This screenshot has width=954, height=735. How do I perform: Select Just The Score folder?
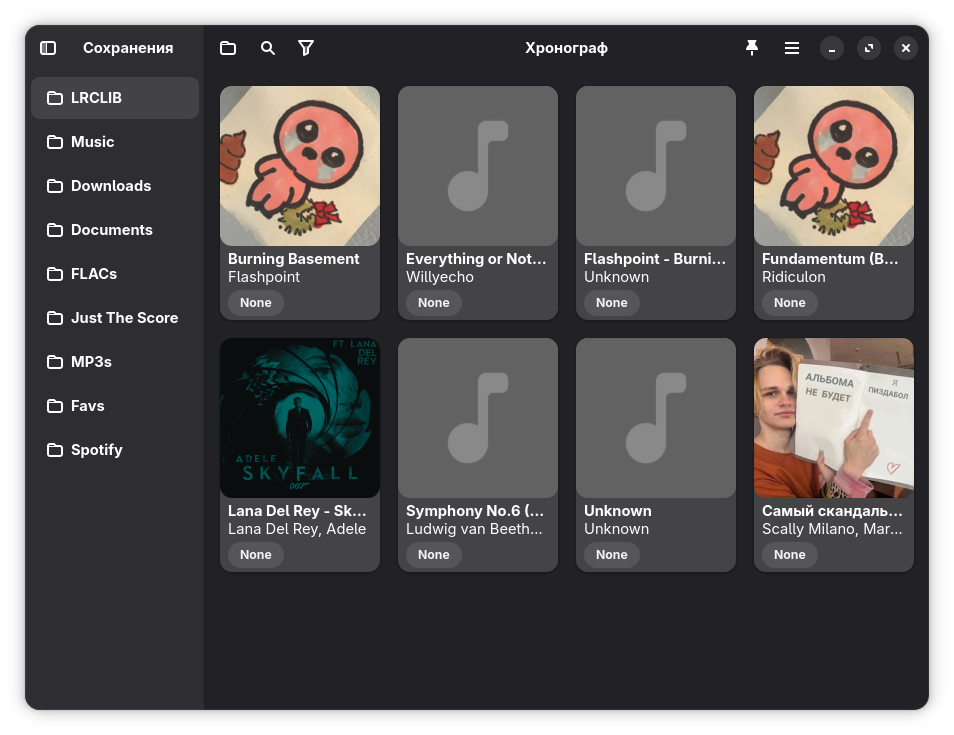(x=124, y=318)
